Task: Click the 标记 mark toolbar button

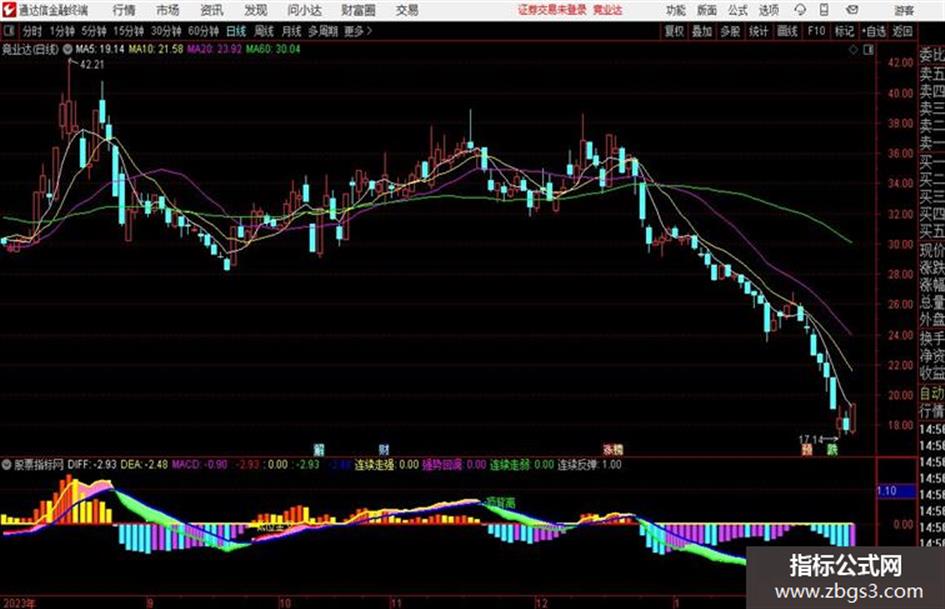Action: (844, 31)
